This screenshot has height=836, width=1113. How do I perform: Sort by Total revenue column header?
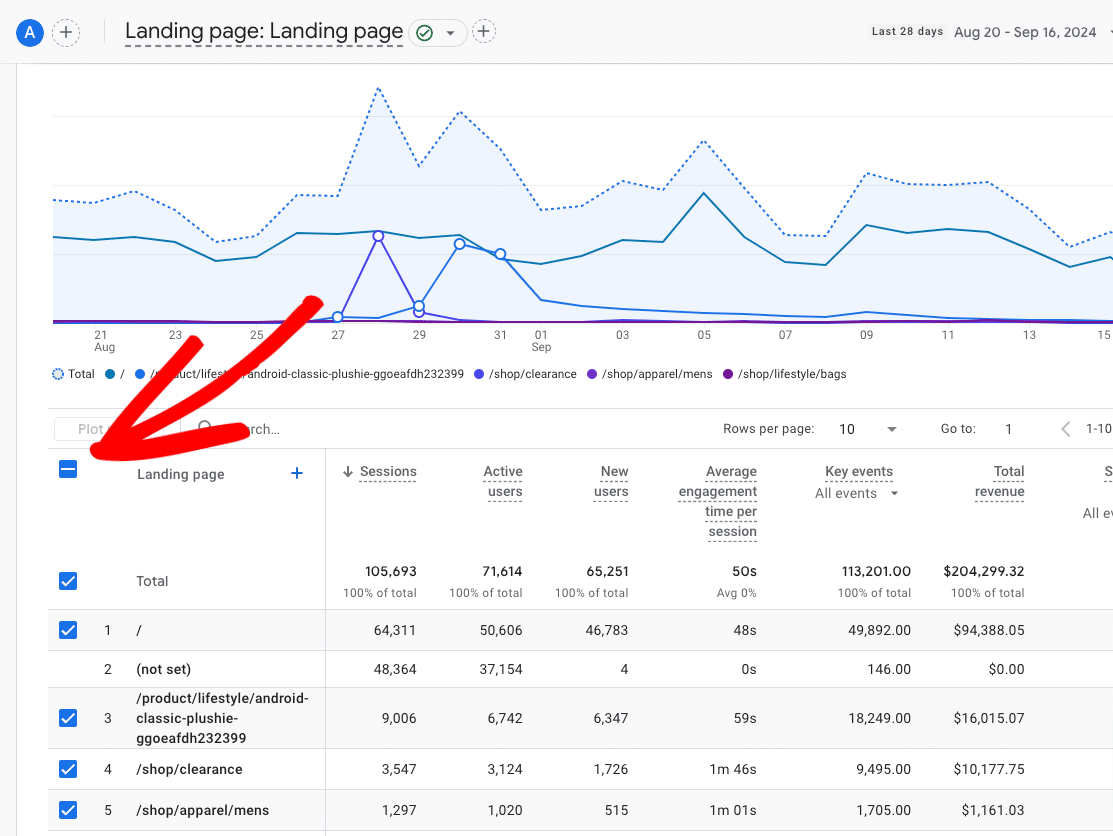(1000, 481)
